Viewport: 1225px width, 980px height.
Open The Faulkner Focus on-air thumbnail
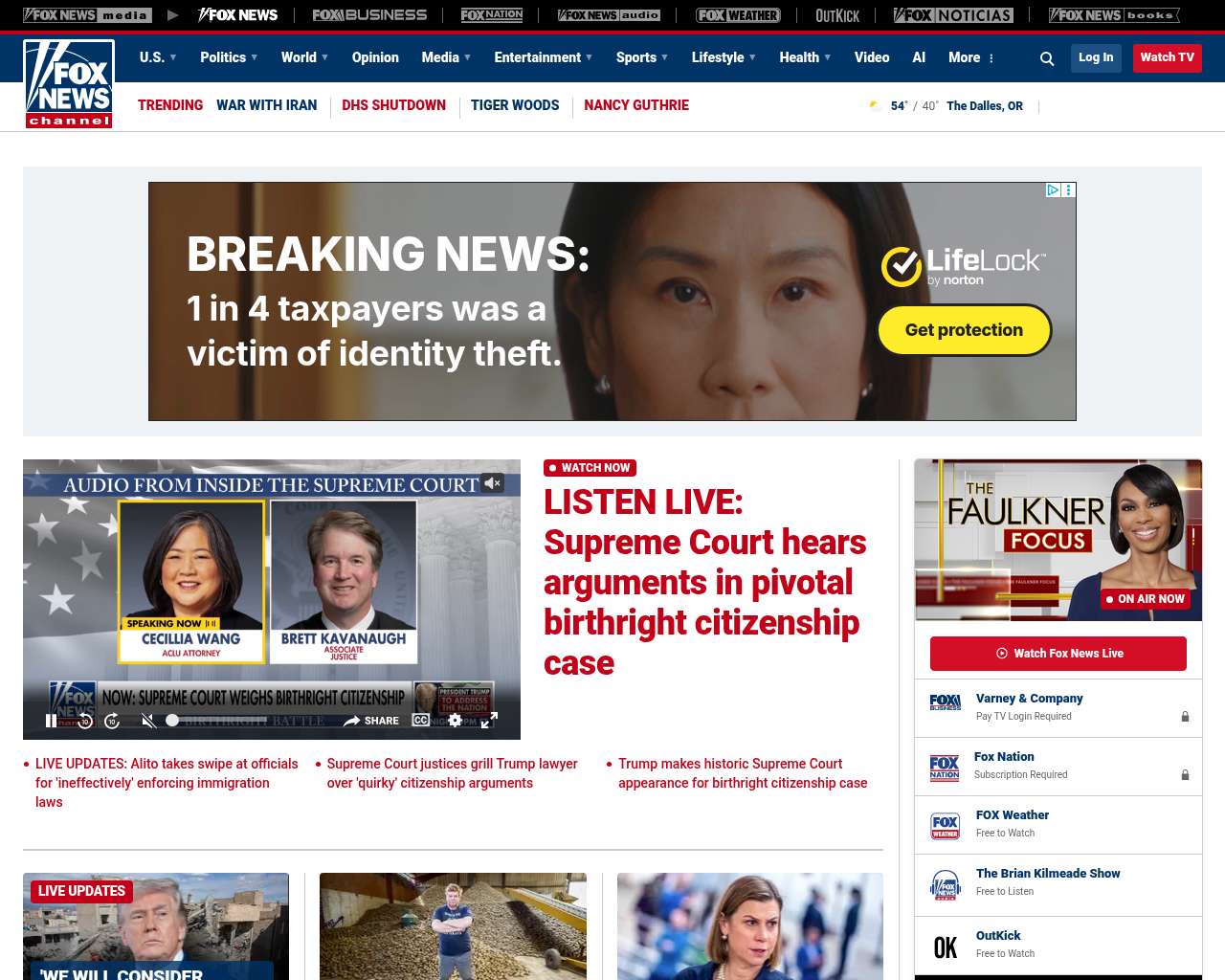[x=1058, y=540]
